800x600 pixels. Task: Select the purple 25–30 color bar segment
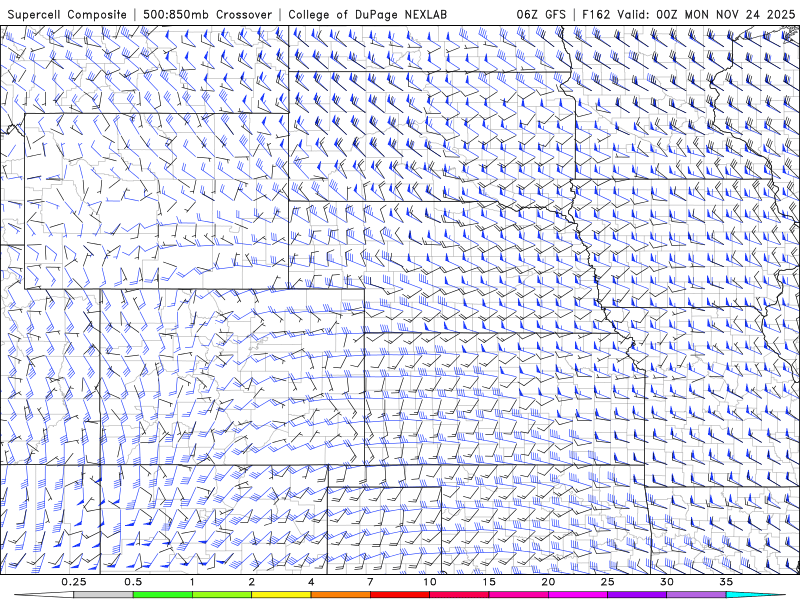tap(637, 595)
